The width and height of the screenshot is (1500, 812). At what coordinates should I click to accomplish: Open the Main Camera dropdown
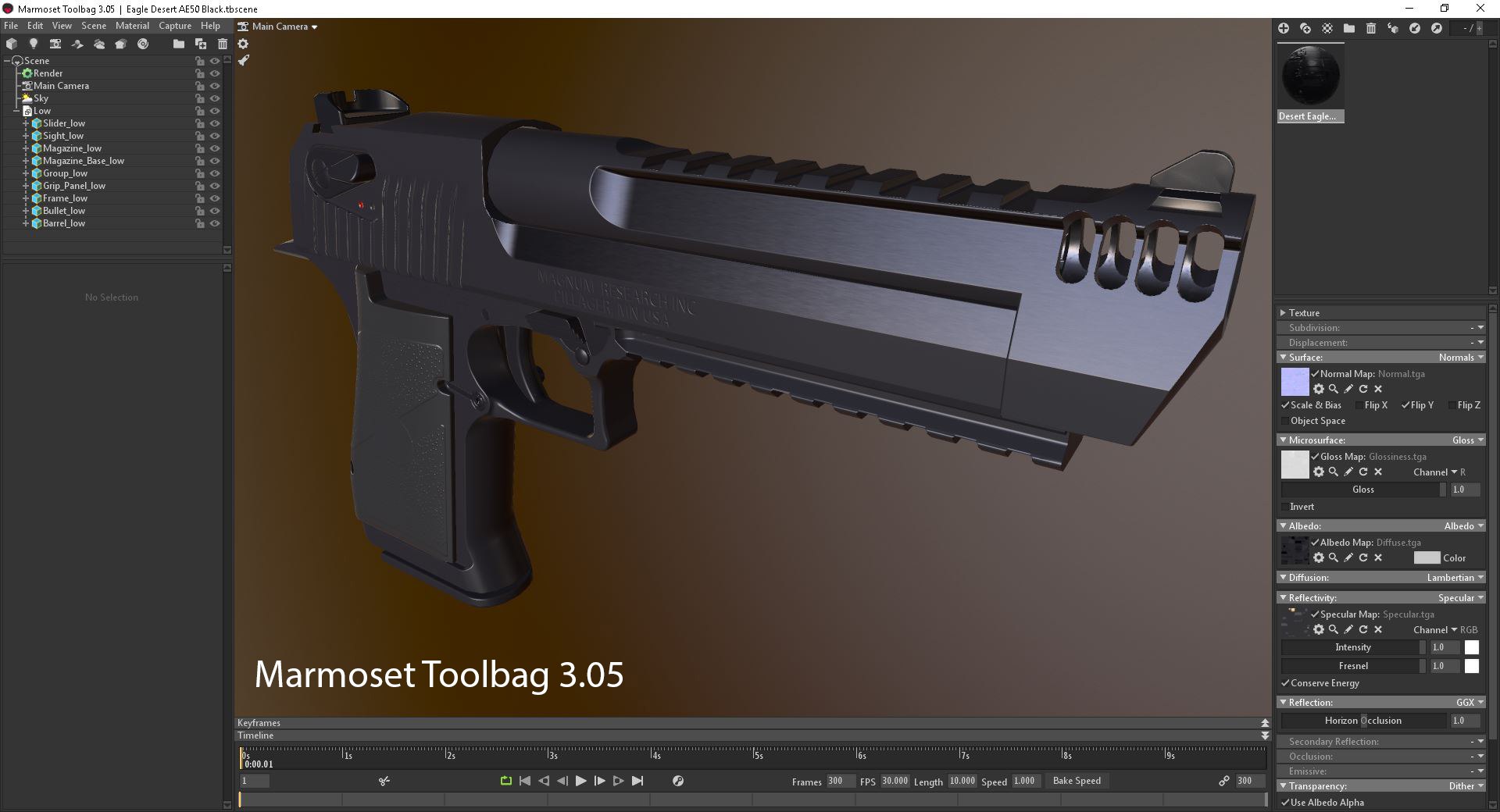[x=278, y=27]
